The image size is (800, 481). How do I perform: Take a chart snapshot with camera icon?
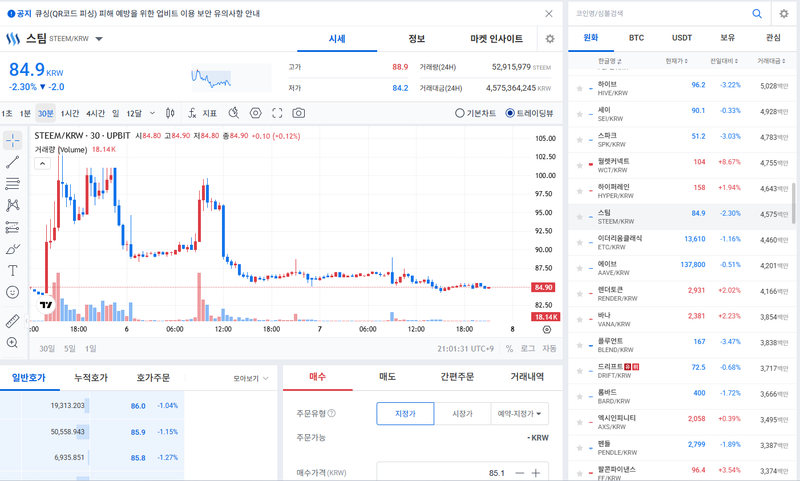coord(298,113)
